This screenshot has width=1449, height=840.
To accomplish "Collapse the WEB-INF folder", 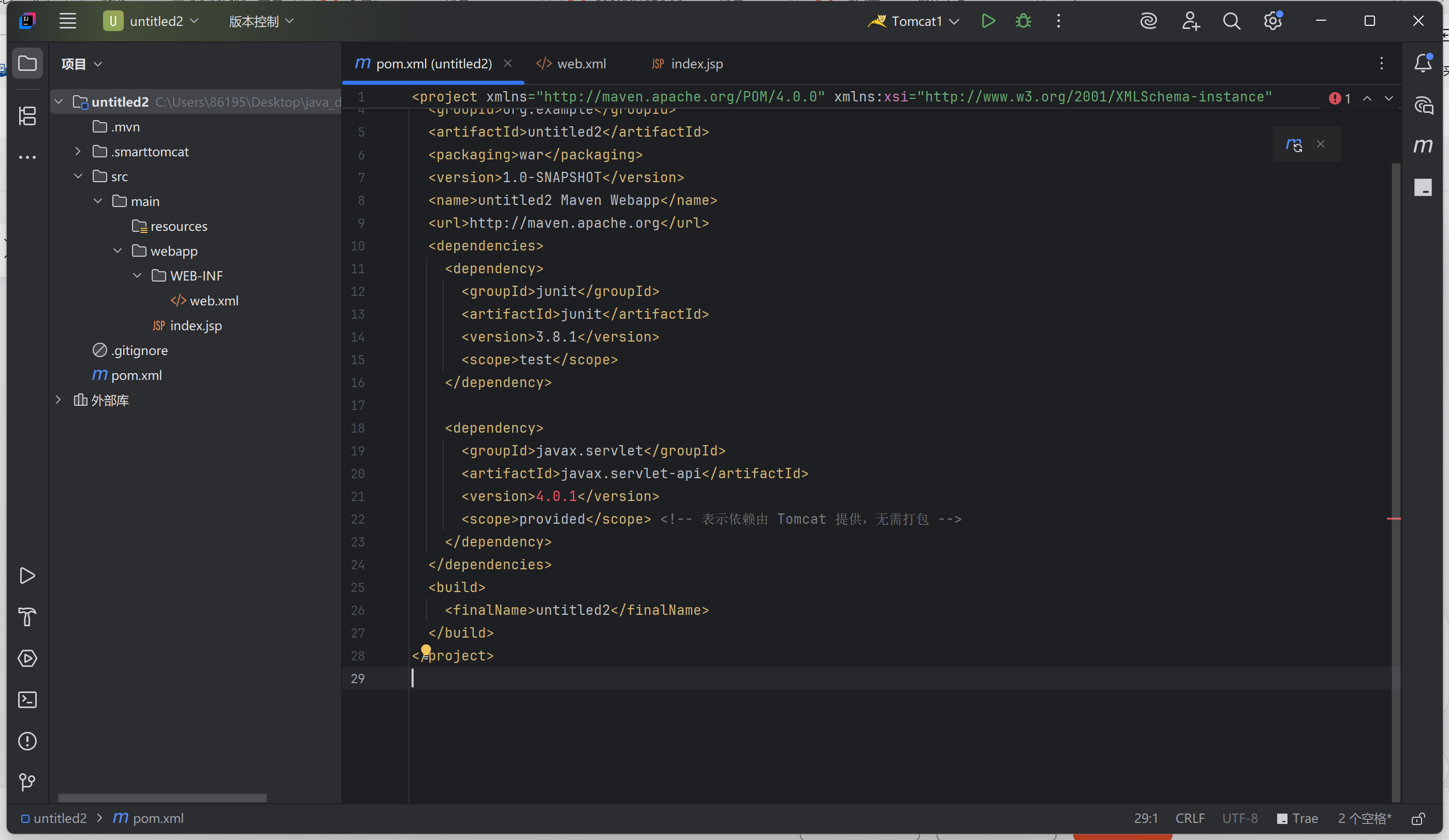I will point(137,275).
